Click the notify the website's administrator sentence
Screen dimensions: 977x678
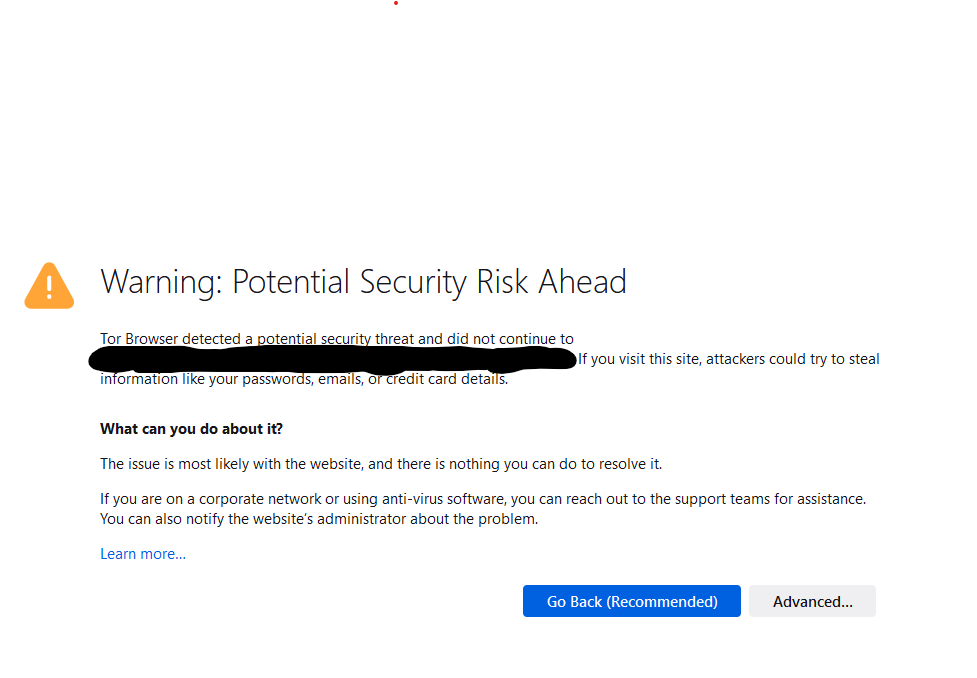click(319, 518)
